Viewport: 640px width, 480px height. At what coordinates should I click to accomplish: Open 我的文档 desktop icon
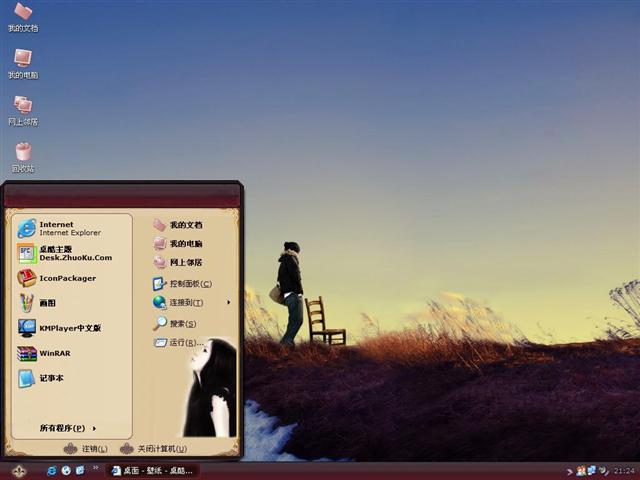click(x=23, y=18)
